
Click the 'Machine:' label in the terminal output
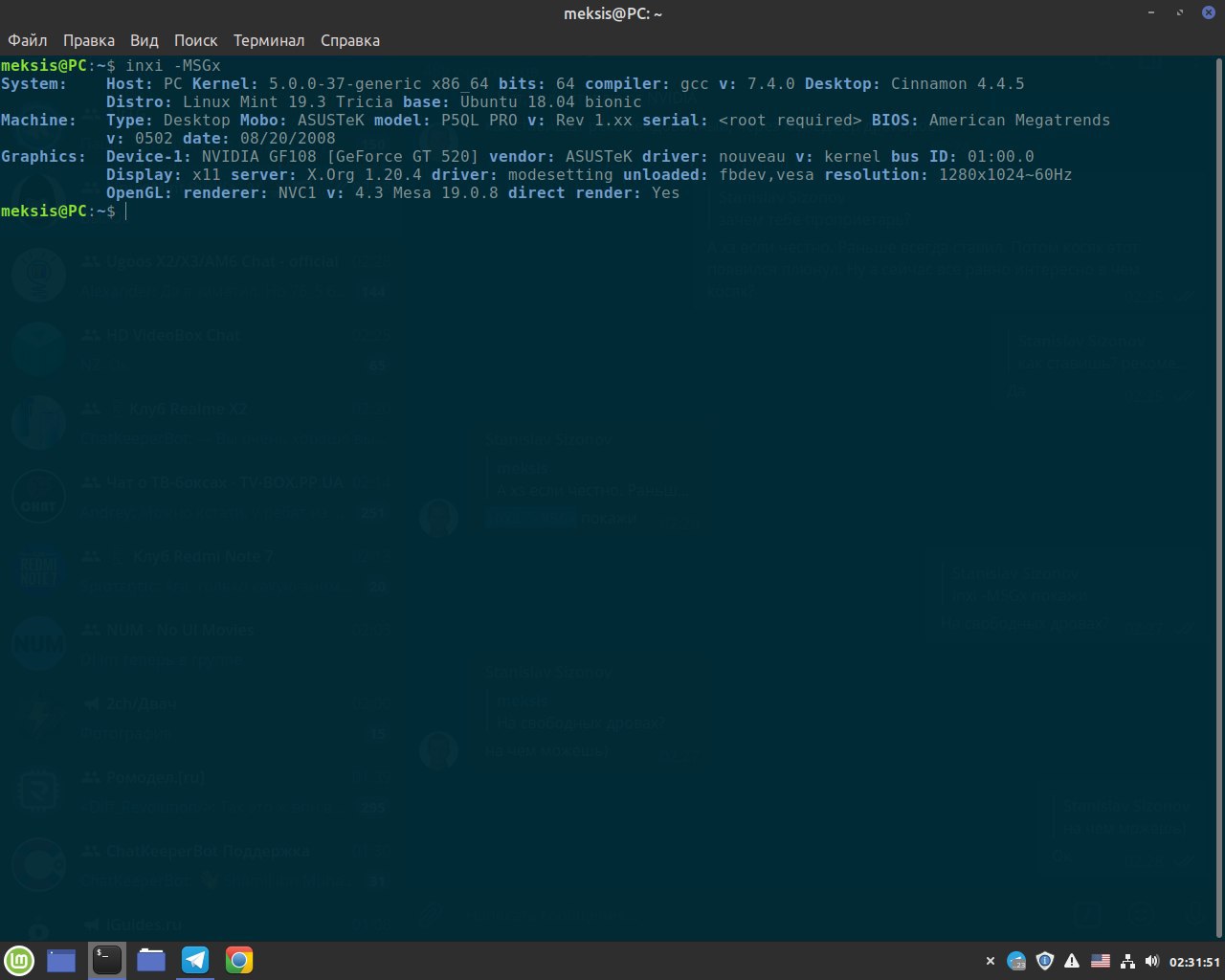point(39,120)
